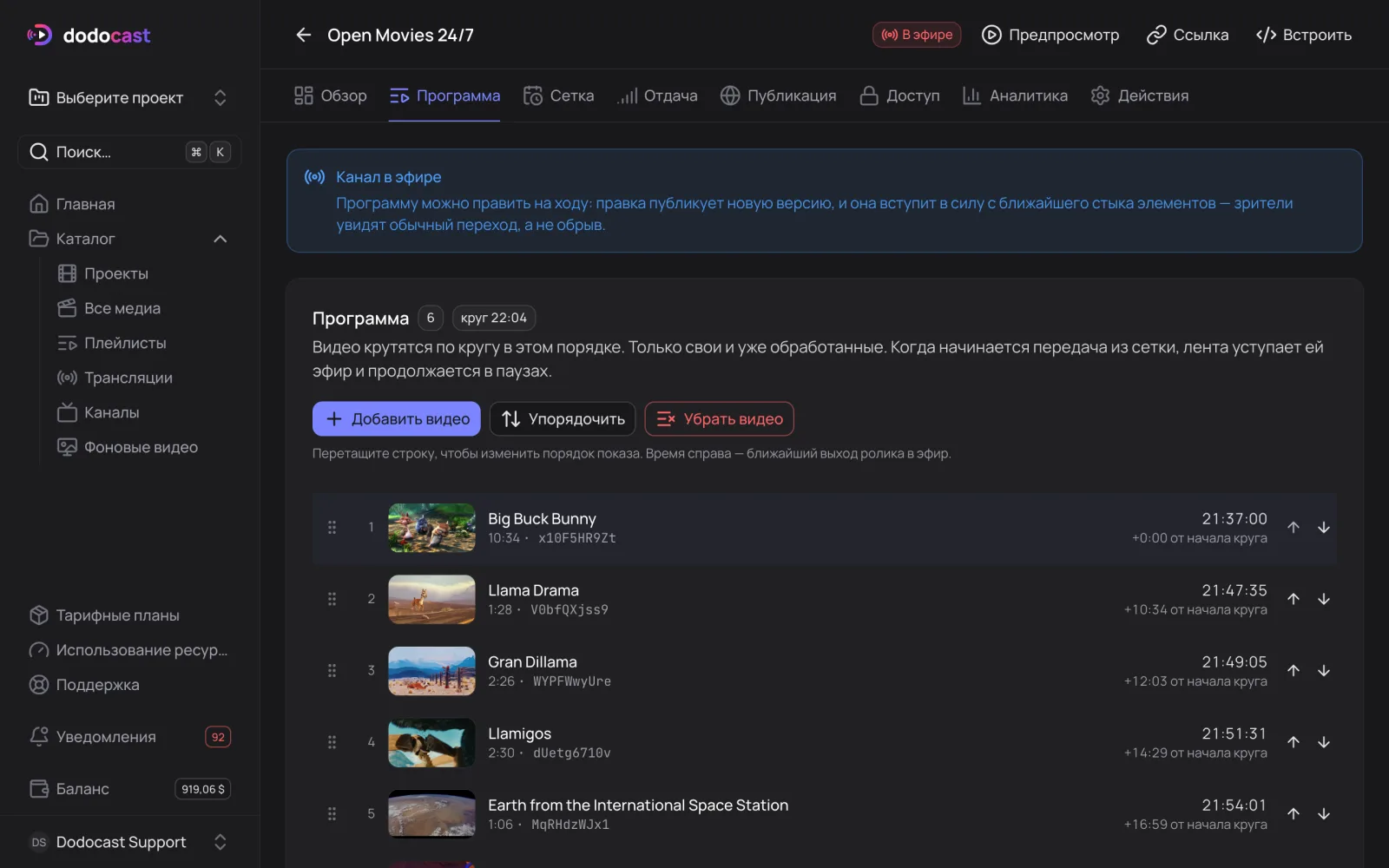Click В эфире status badge

(917, 35)
